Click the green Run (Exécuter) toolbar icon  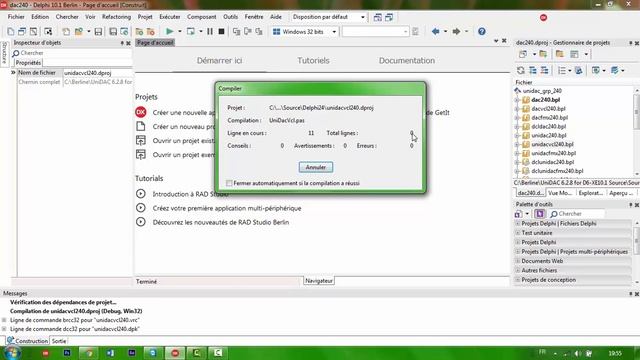(170, 31)
